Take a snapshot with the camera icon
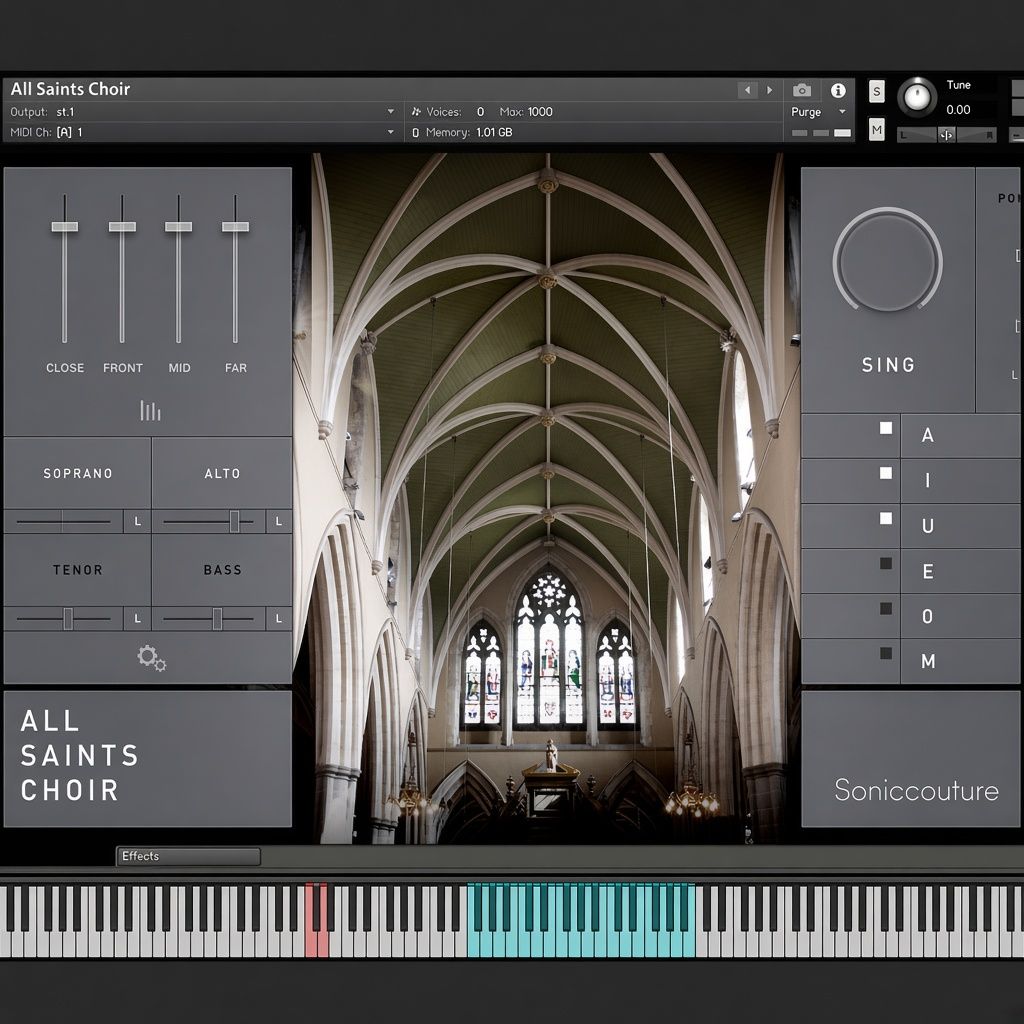Screen dimensions: 1024x1024 (802, 90)
